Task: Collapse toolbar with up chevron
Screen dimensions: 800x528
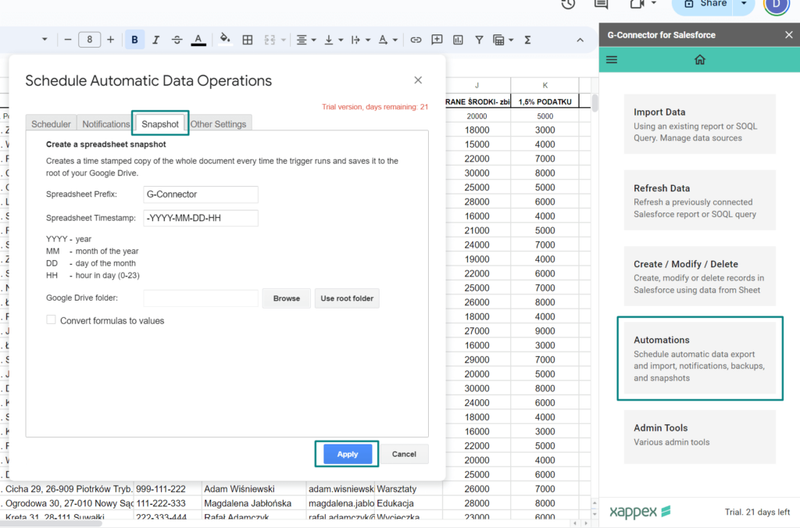Action: click(x=580, y=40)
